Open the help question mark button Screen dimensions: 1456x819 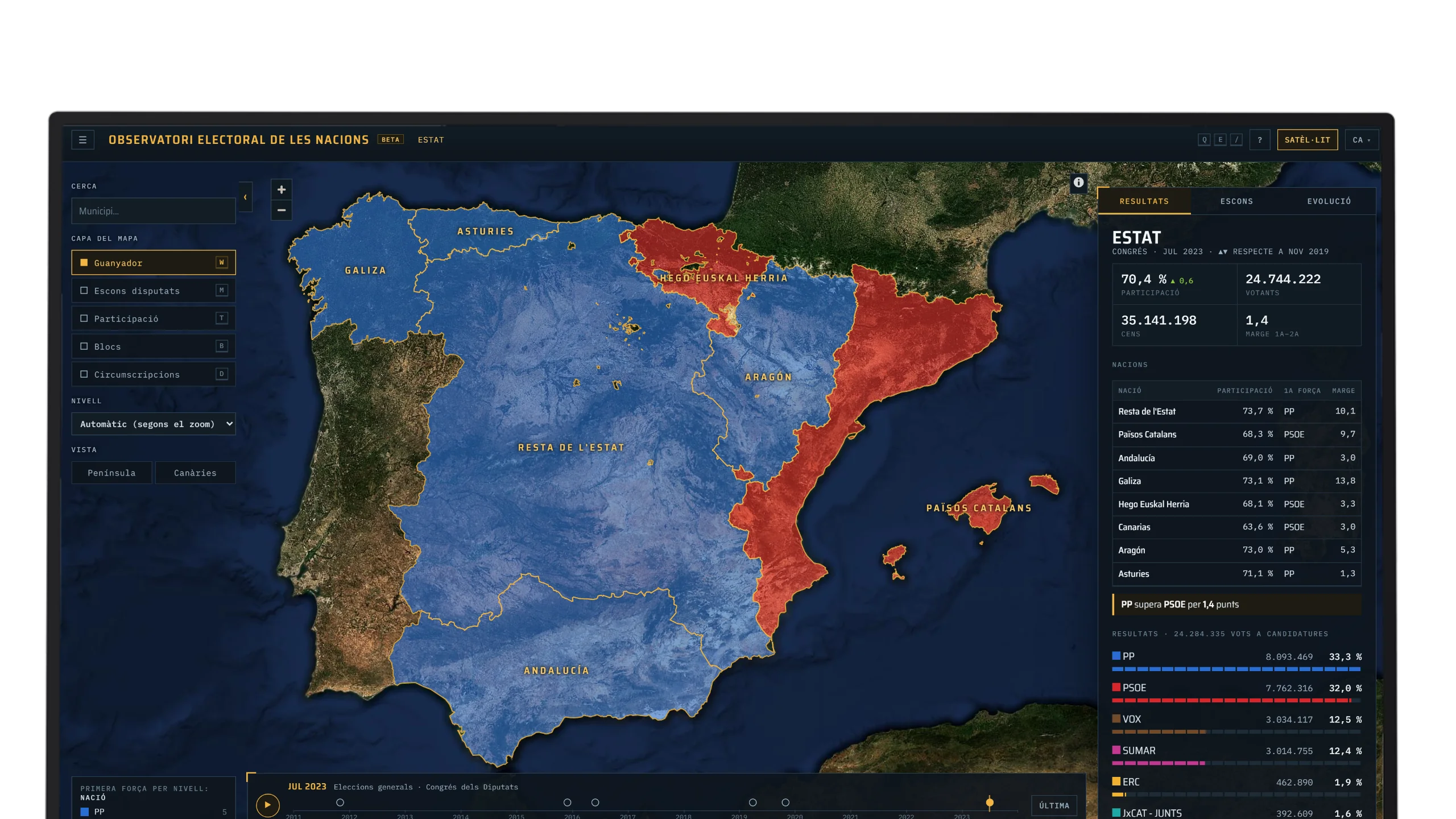(x=1260, y=140)
